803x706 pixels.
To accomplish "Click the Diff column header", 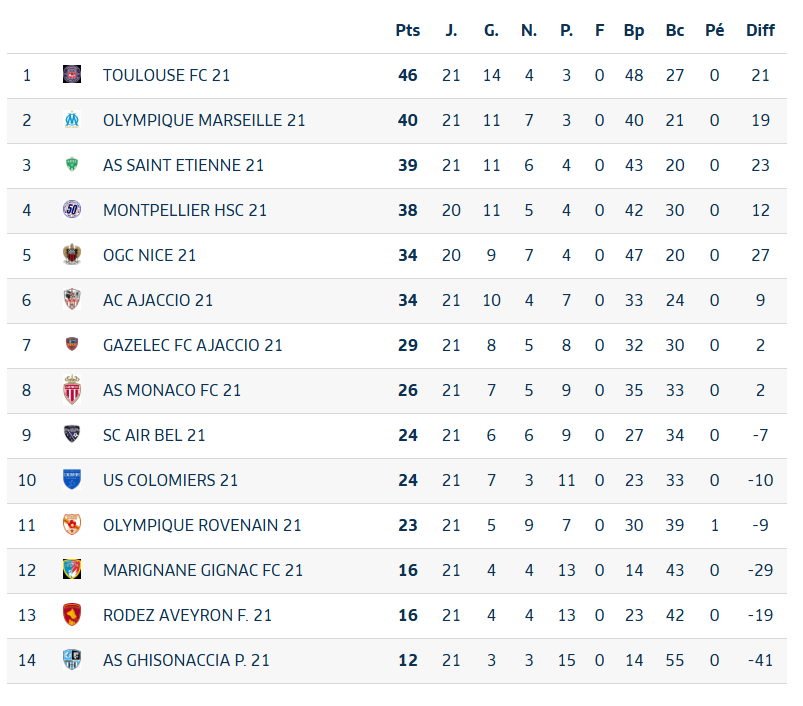I will (760, 31).
